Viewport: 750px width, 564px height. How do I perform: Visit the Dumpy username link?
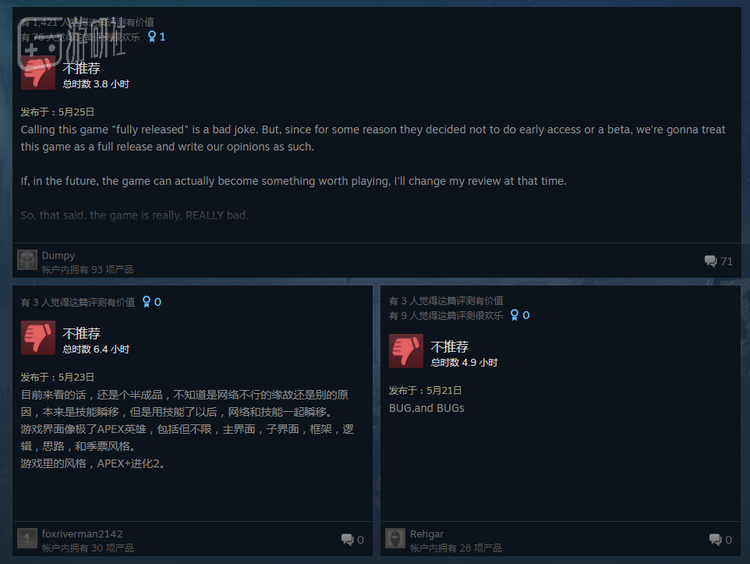58,255
